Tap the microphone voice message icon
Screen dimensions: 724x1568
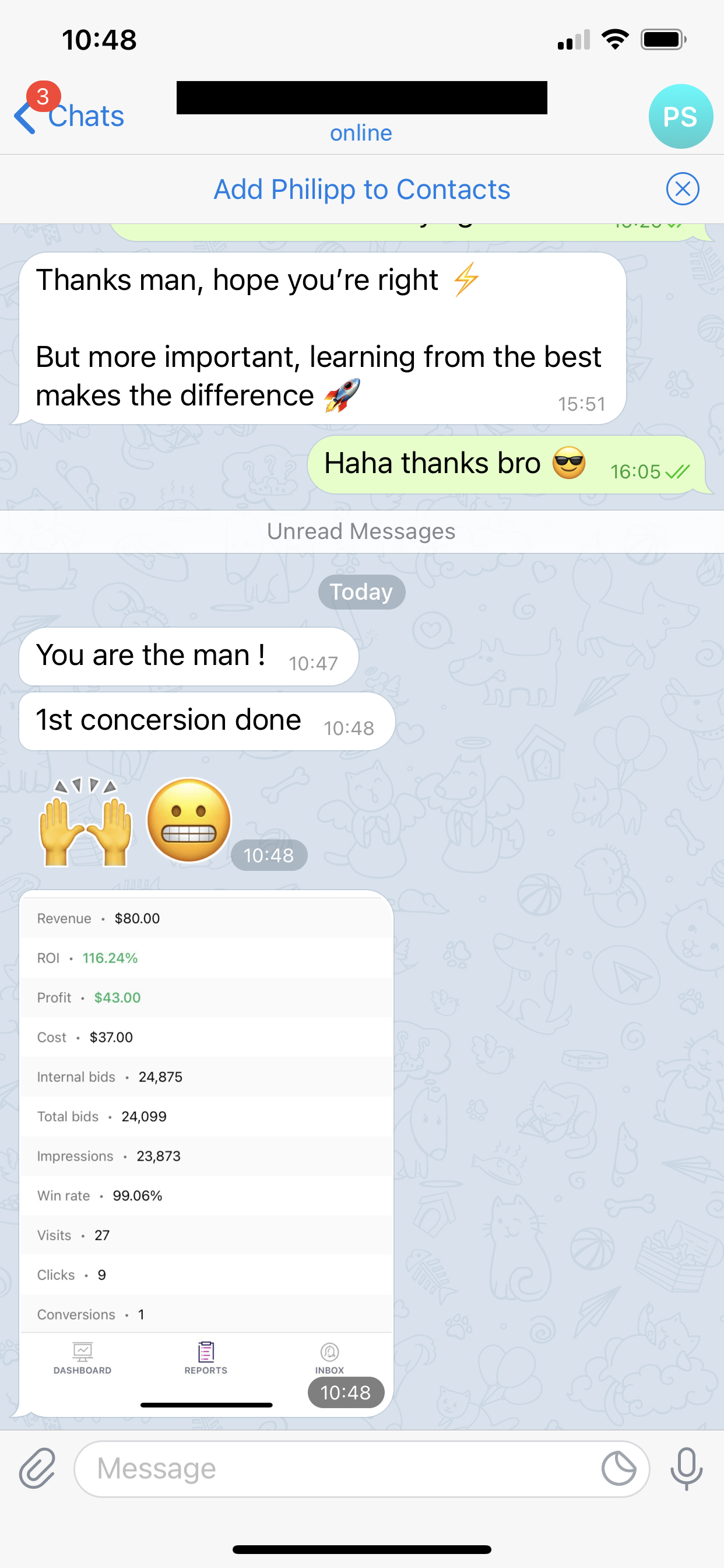point(686,1468)
